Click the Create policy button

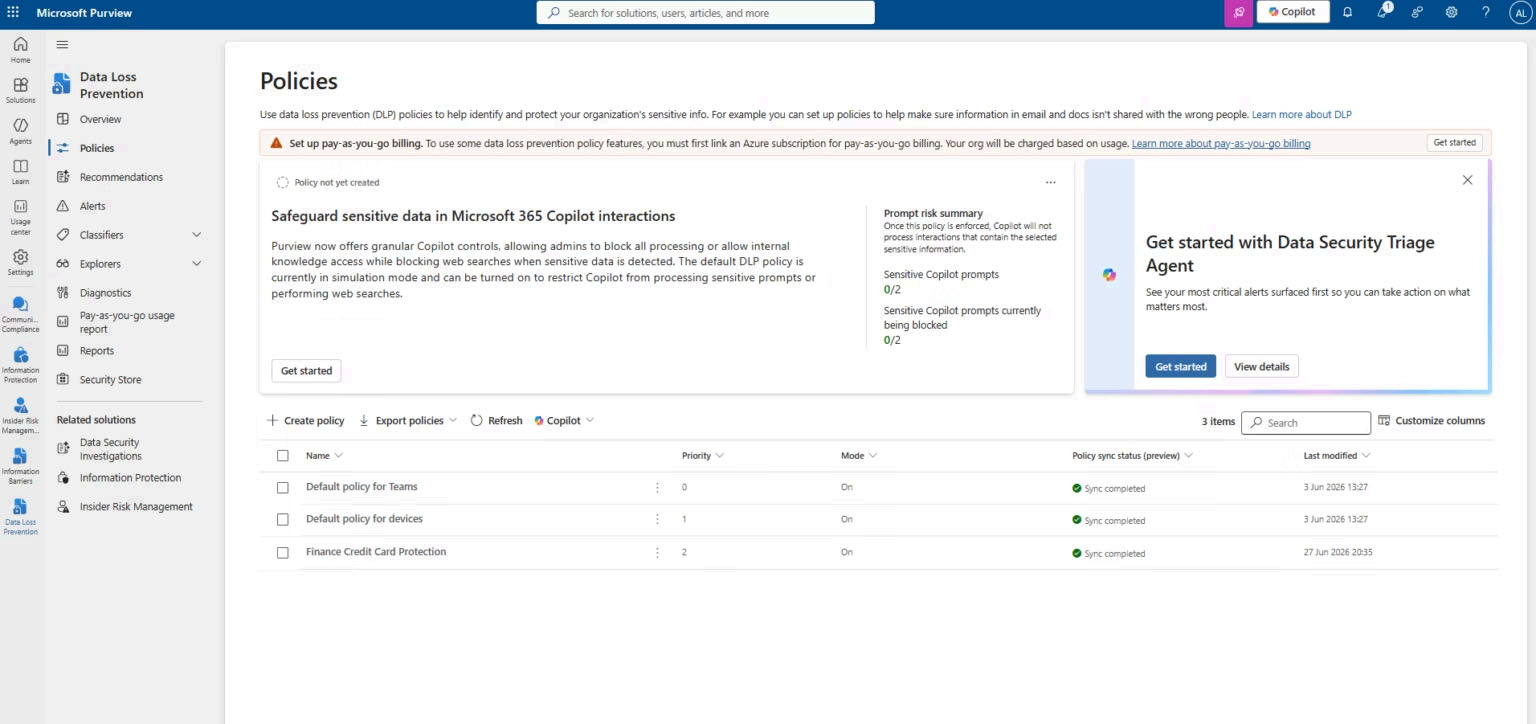305,421
